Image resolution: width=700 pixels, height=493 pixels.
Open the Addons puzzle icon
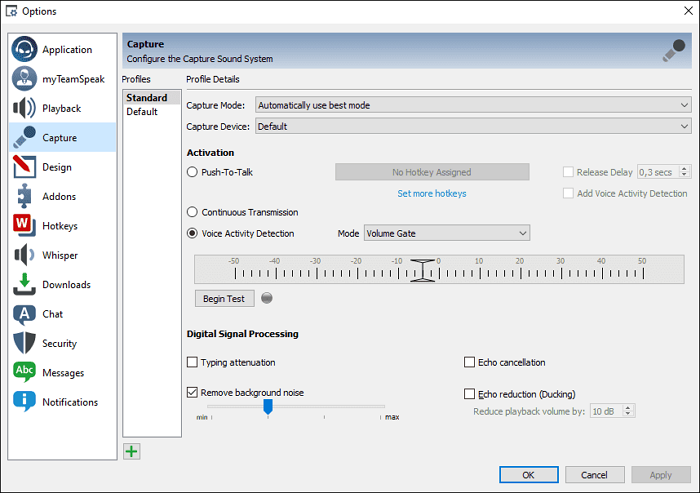coord(25,196)
